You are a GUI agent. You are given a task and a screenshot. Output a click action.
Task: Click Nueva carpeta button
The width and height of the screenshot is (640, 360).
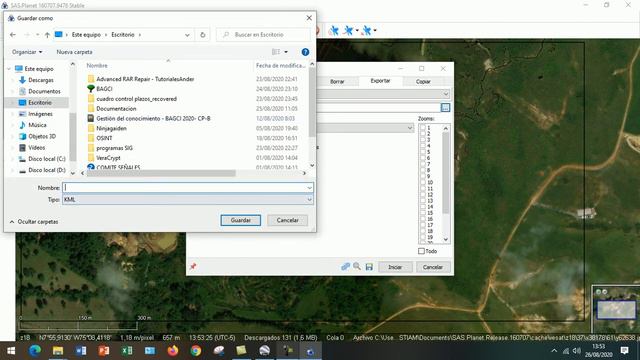click(74, 52)
